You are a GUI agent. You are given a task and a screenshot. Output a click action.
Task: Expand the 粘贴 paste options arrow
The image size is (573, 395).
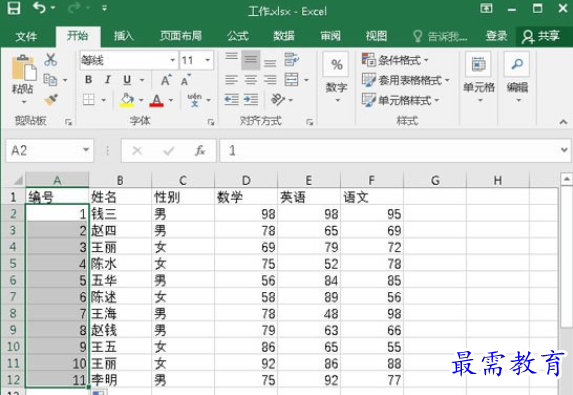click(x=23, y=102)
